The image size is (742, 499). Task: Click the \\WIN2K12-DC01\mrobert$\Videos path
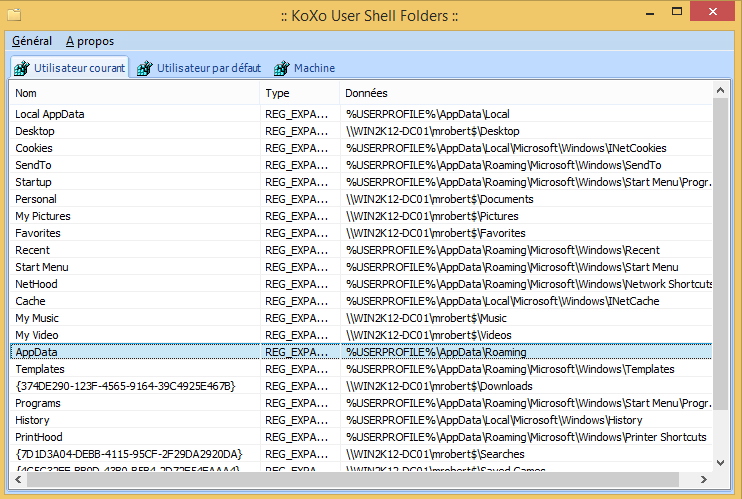(x=429, y=336)
